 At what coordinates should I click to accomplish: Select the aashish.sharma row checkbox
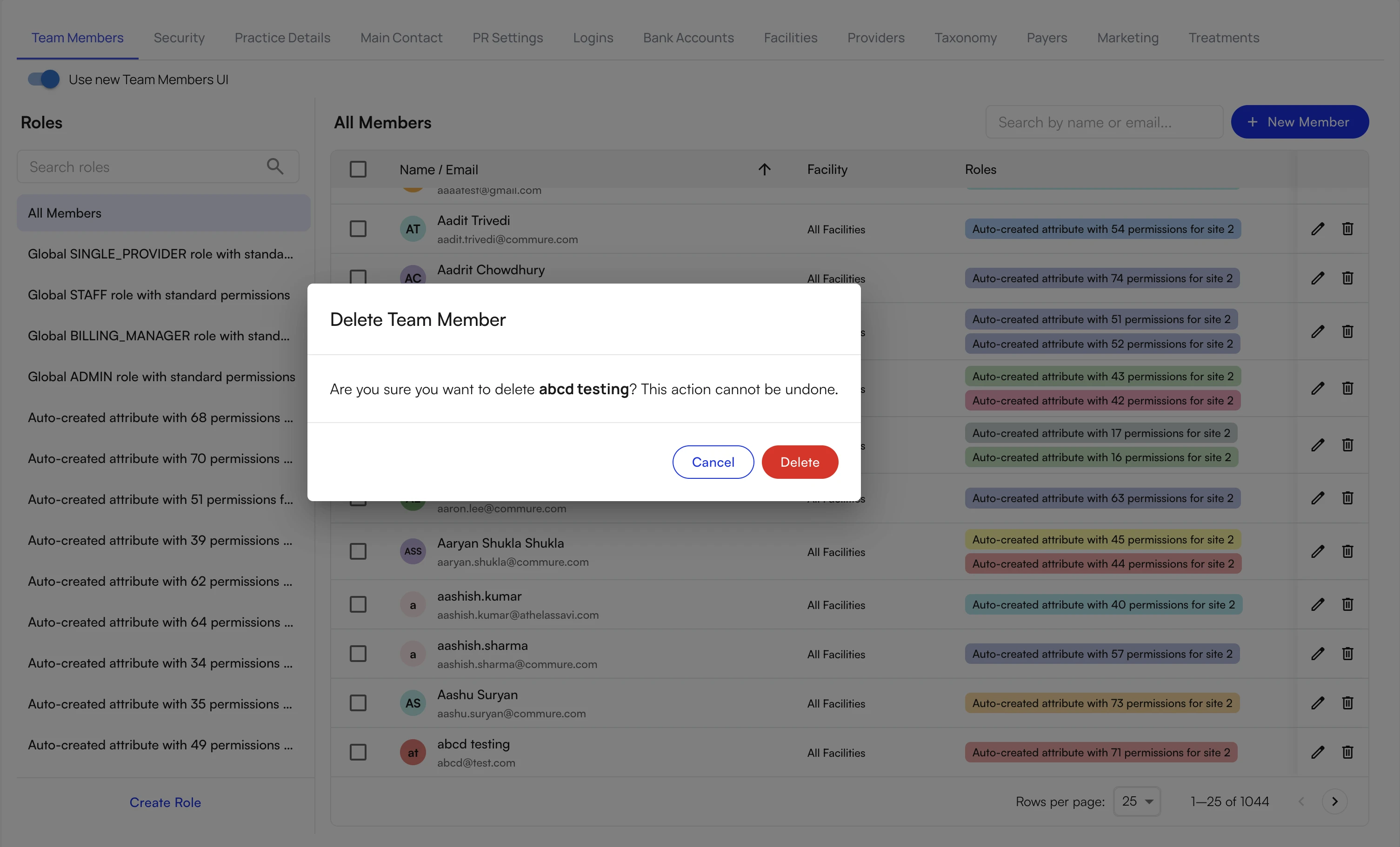tap(358, 654)
